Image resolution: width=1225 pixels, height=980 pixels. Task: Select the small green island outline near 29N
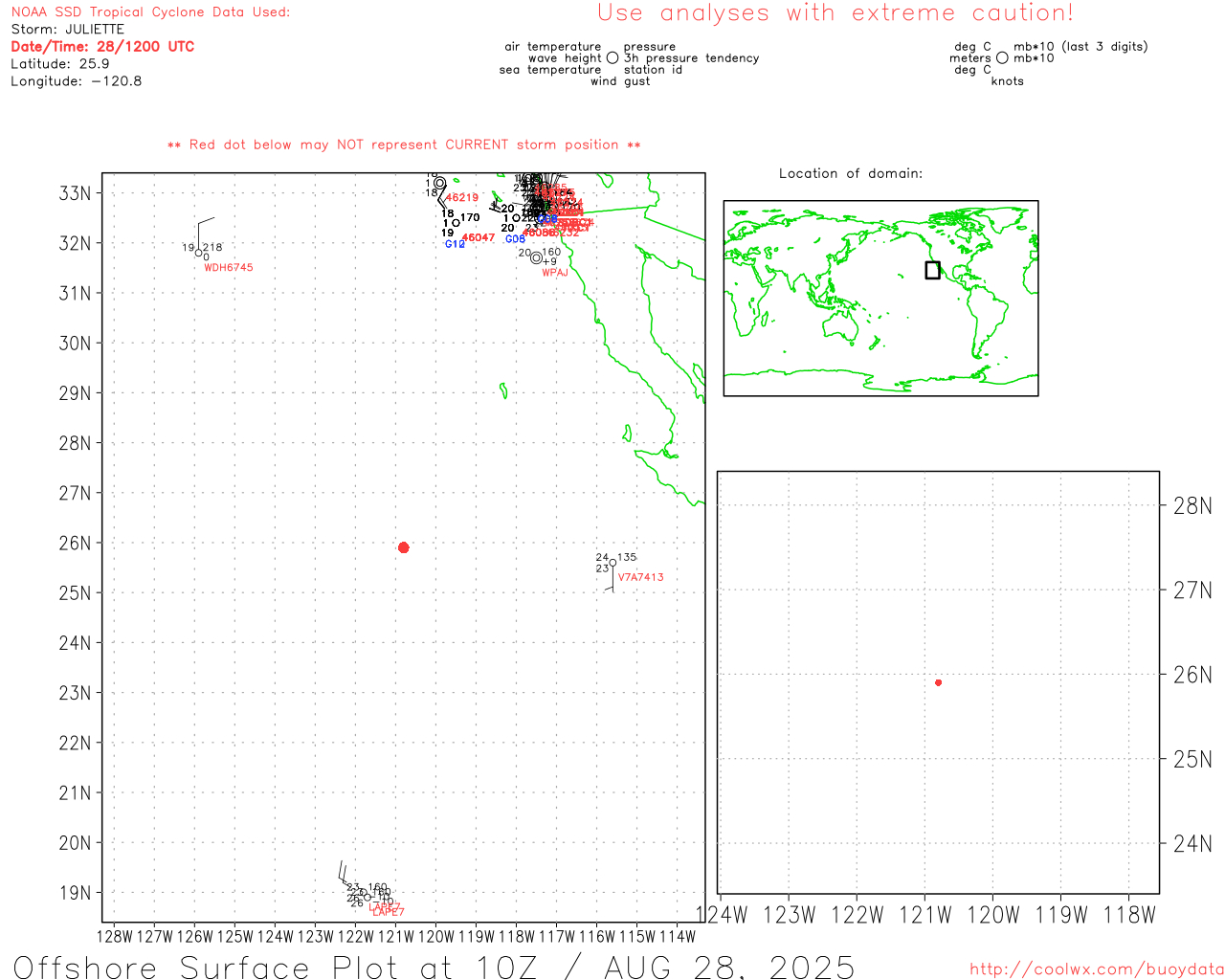point(502,390)
